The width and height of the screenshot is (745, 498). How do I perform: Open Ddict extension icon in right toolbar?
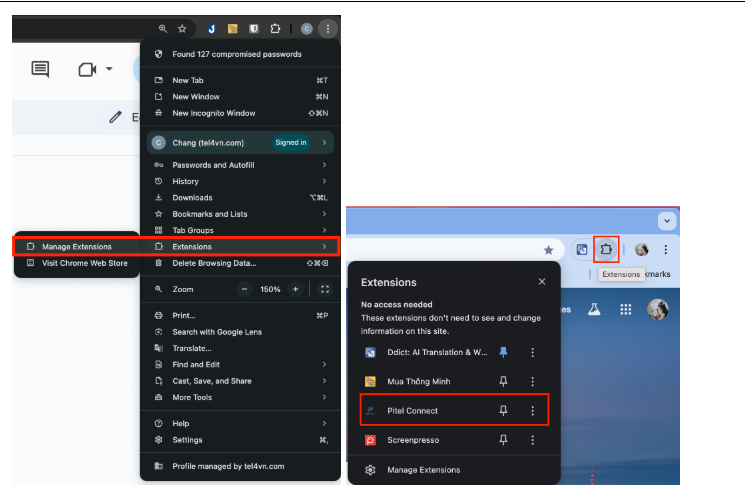pos(582,249)
